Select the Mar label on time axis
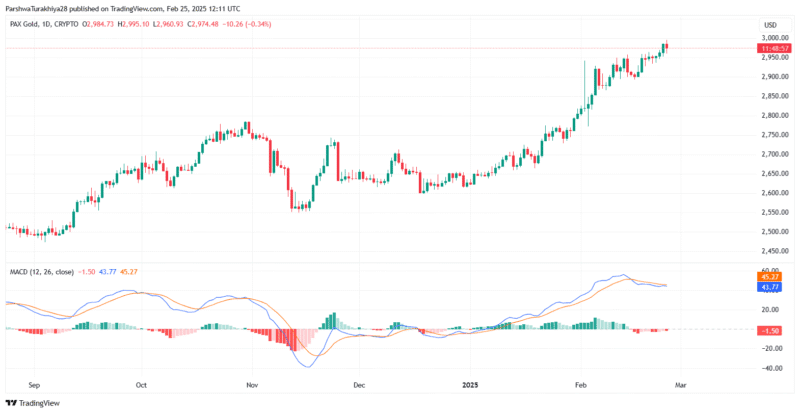 (679, 384)
